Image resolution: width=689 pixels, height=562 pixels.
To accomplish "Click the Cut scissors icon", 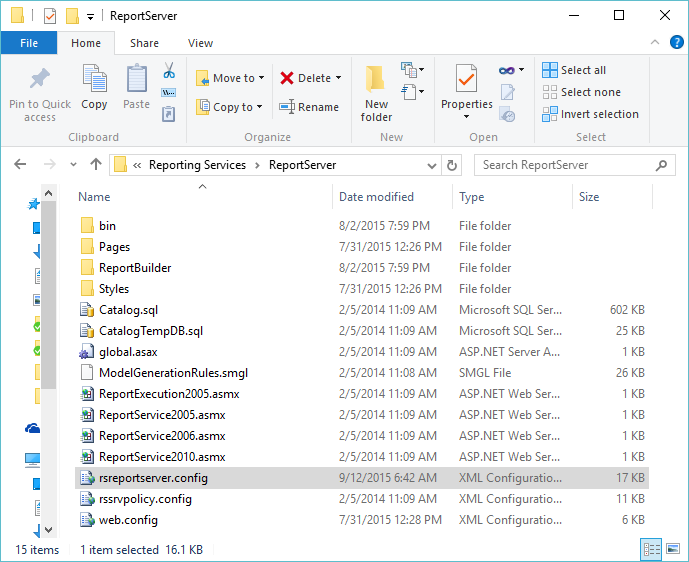I will coord(169,70).
